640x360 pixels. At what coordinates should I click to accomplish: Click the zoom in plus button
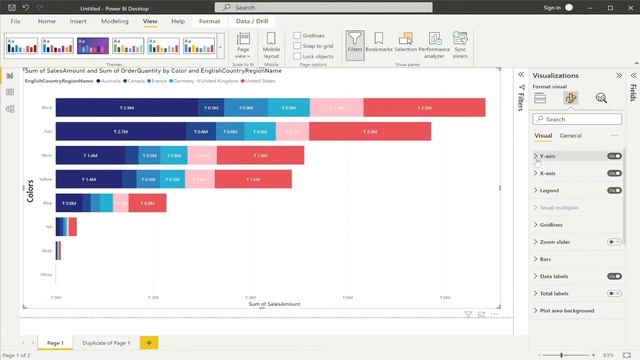click(593, 356)
